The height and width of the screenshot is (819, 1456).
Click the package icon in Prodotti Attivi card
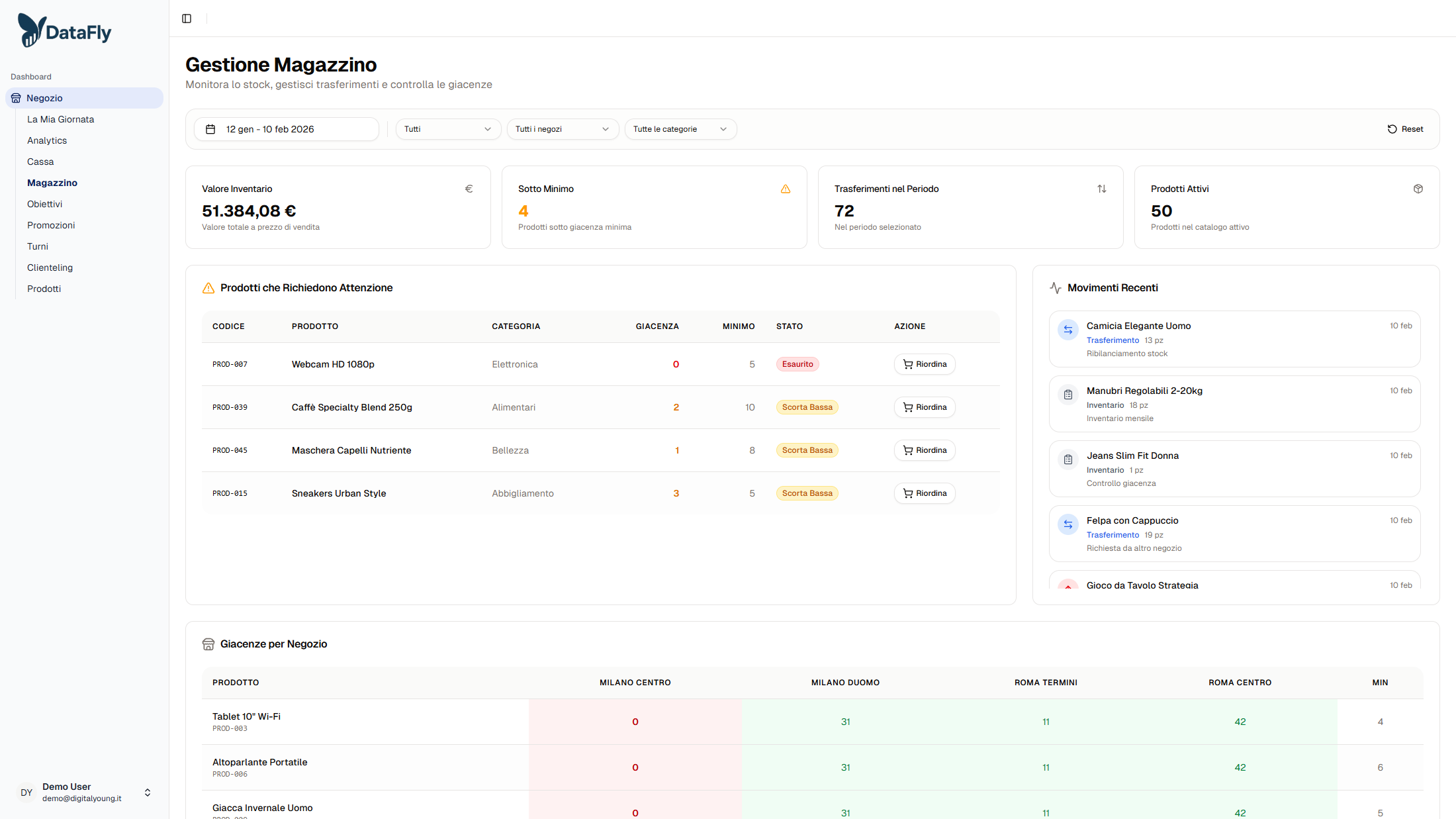(x=1418, y=189)
